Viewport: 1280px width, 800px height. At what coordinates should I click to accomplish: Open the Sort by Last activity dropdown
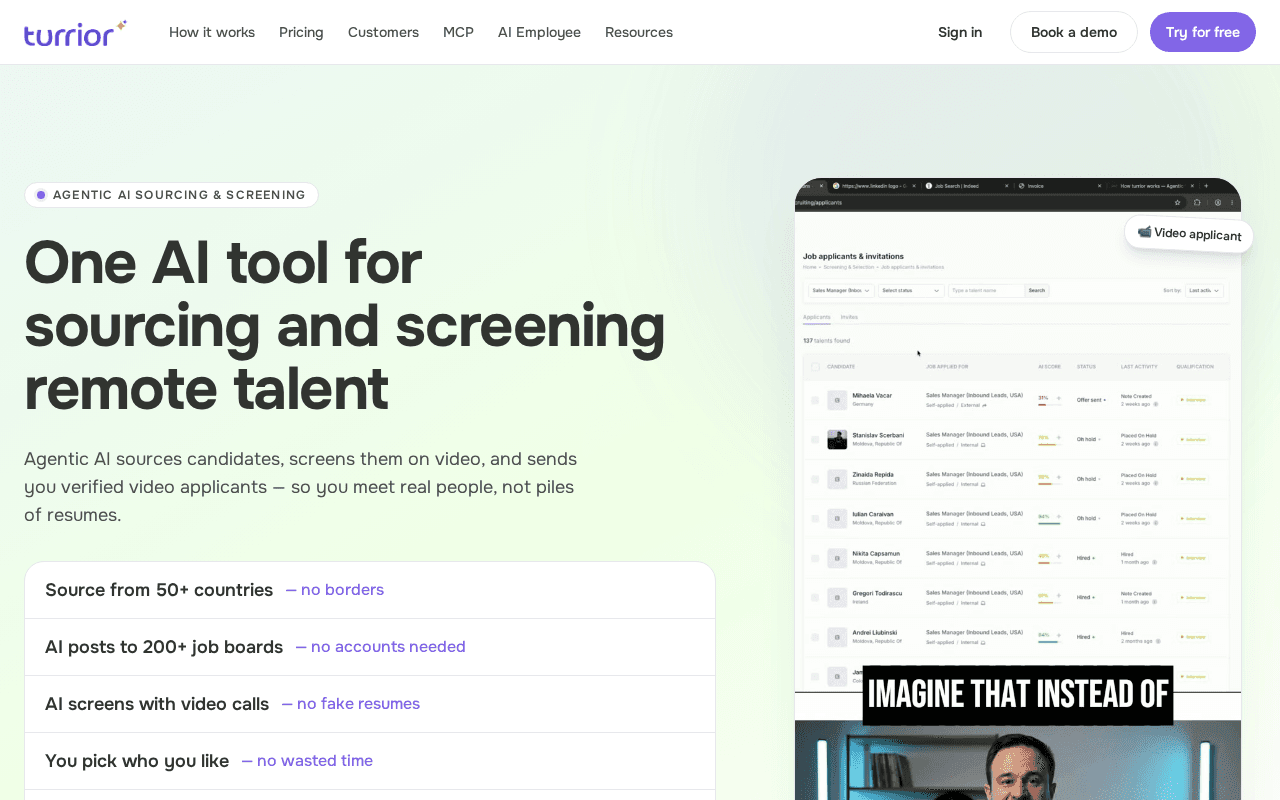pyautogui.click(x=1203, y=291)
